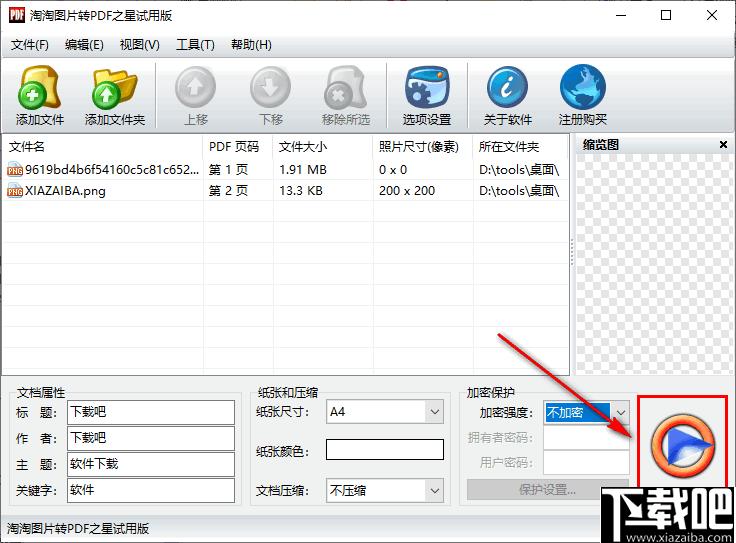Open the View (视图) menu
This screenshot has width=736, height=543.
point(139,45)
